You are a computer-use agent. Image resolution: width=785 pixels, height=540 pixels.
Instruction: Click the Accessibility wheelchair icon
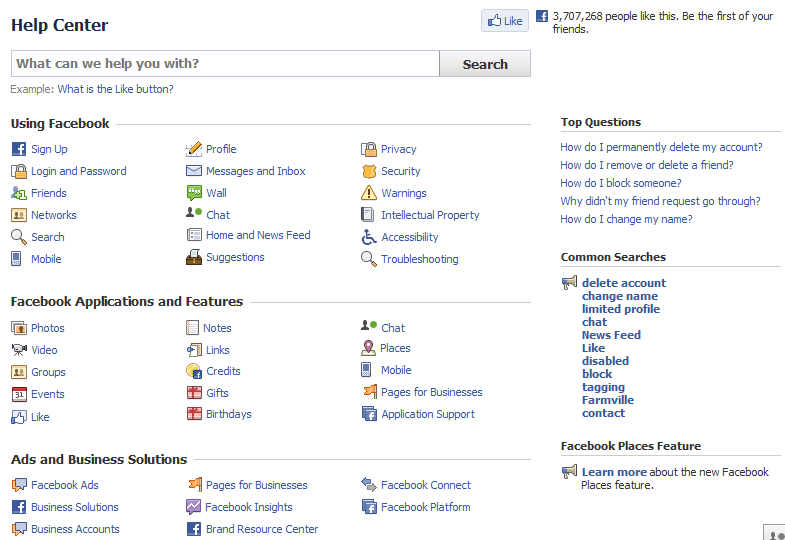pos(368,237)
